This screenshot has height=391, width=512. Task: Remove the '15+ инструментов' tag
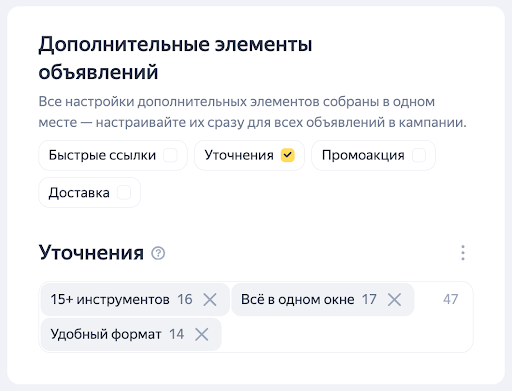(x=210, y=299)
